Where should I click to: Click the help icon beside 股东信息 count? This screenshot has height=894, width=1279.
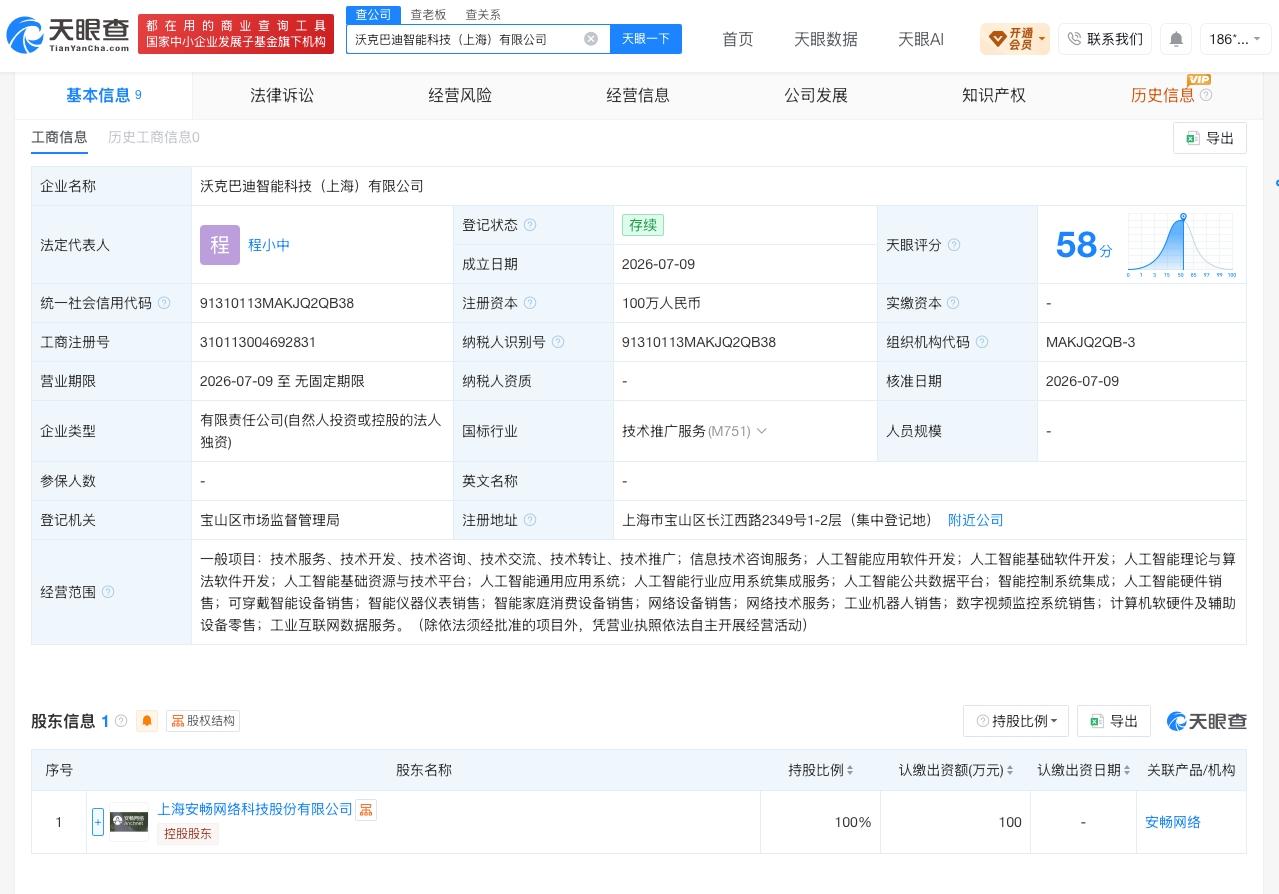pyautogui.click(x=121, y=721)
